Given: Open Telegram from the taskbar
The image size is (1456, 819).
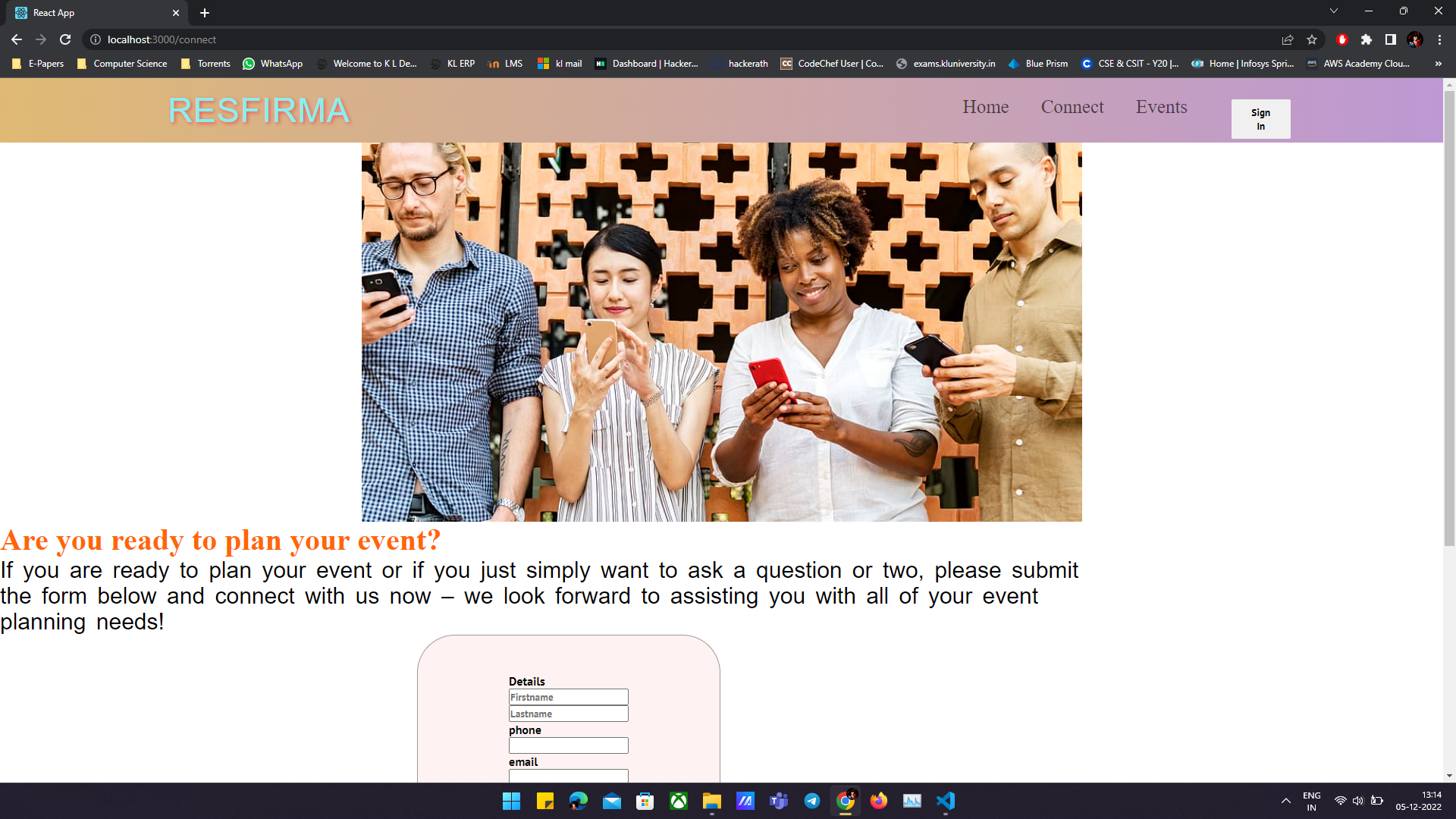Looking at the screenshot, I should point(812,801).
